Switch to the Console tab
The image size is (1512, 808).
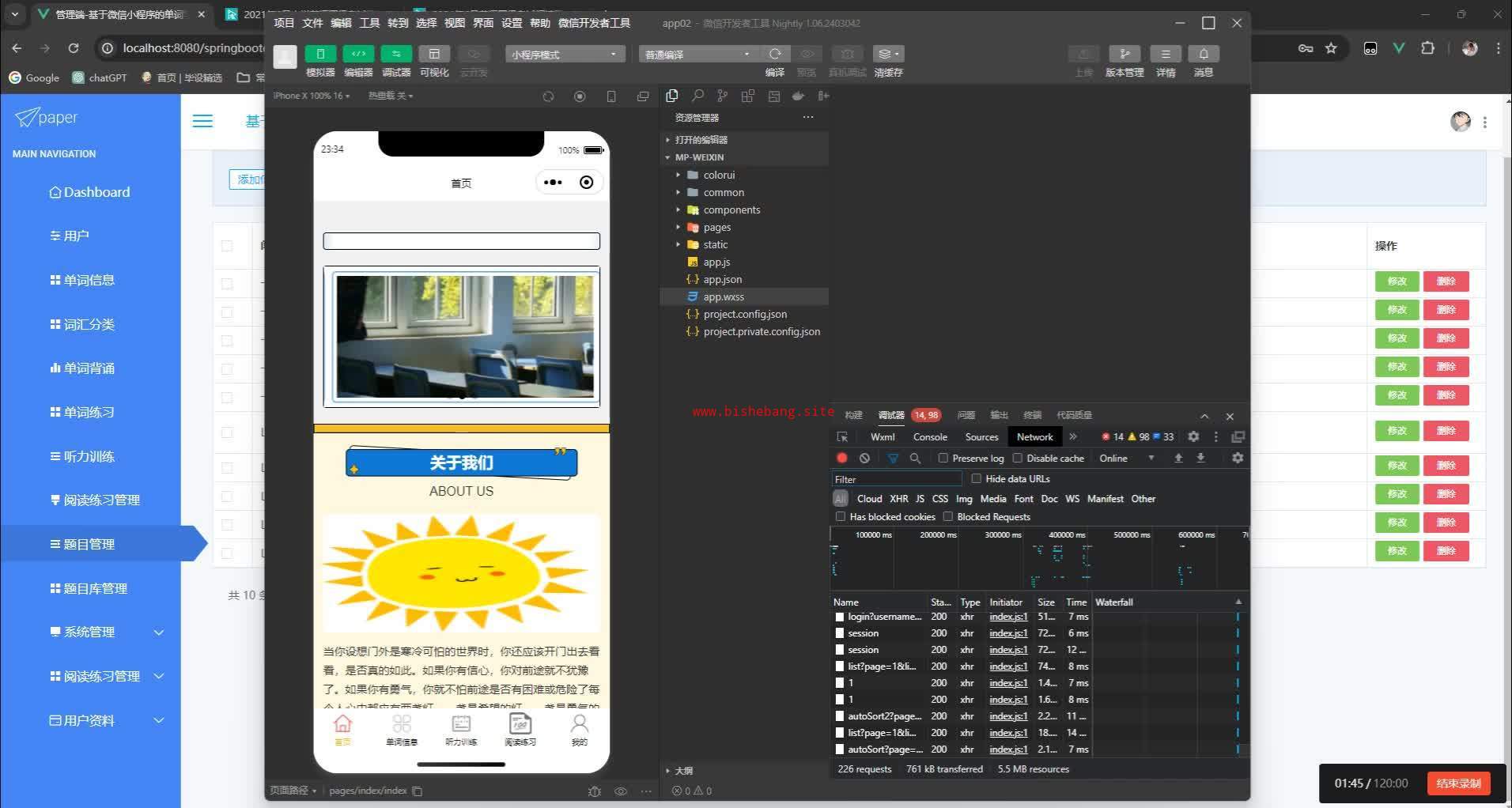click(x=929, y=436)
